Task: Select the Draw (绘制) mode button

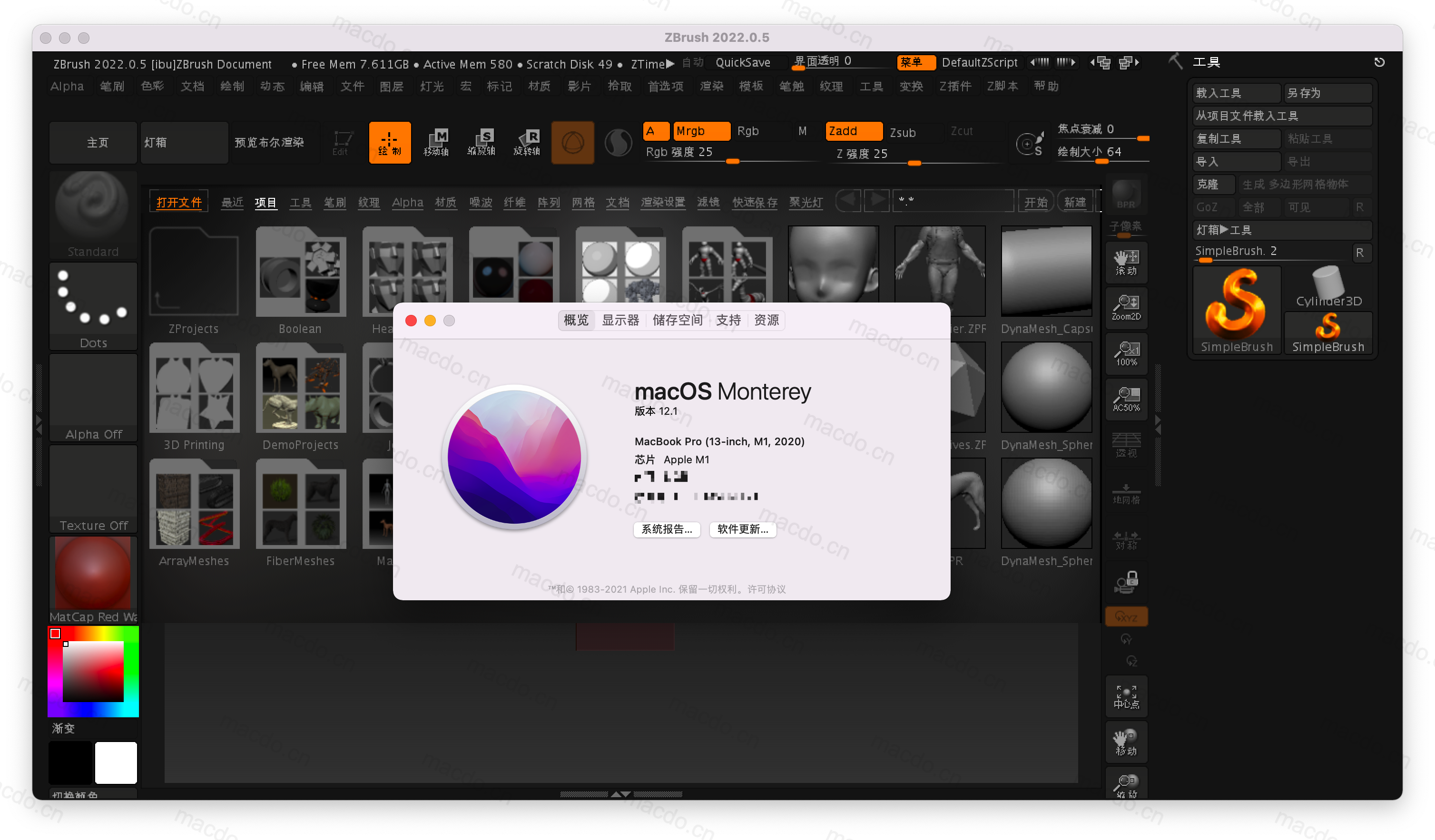Action: click(390, 142)
